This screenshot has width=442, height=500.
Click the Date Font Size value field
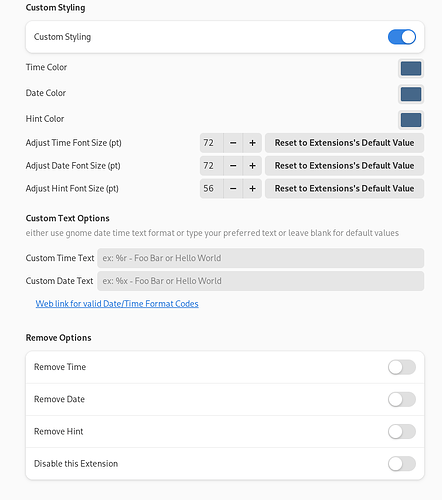pyautogui.click(x=211, y=166)
